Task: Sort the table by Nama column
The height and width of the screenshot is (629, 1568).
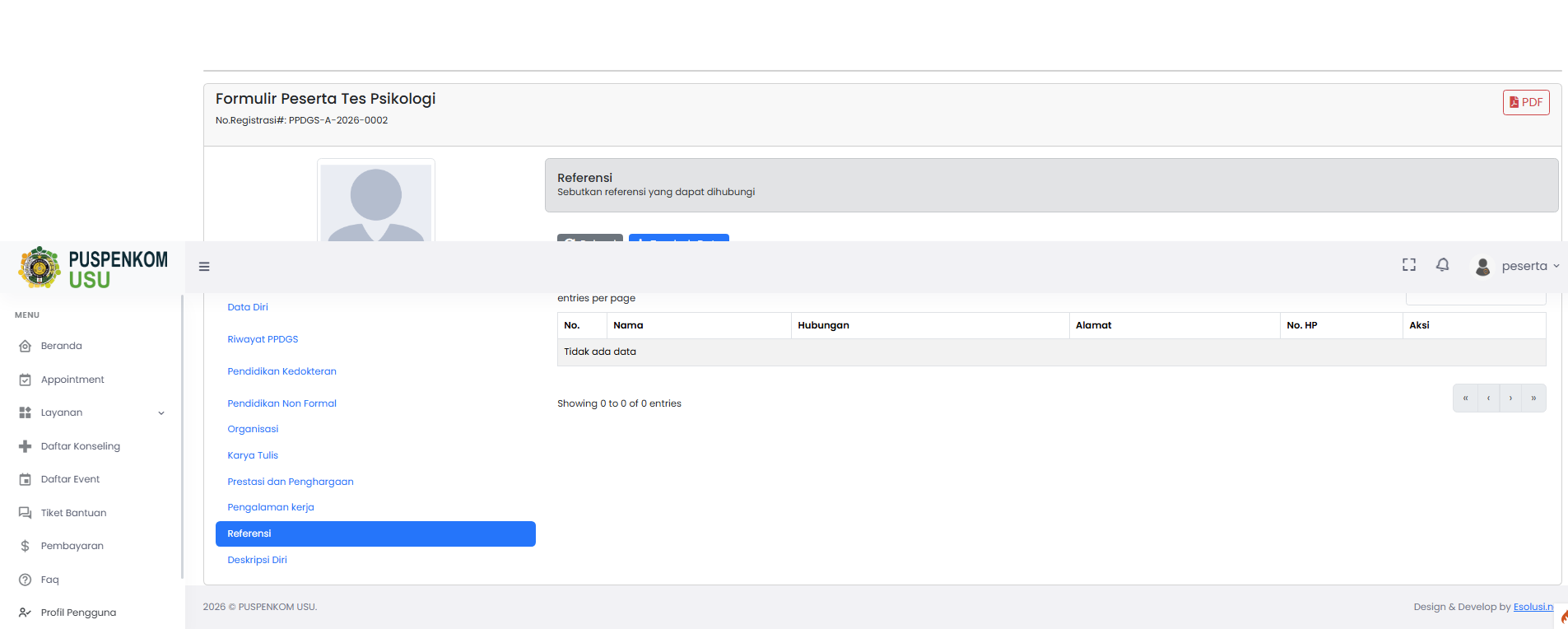Action: 699,325
